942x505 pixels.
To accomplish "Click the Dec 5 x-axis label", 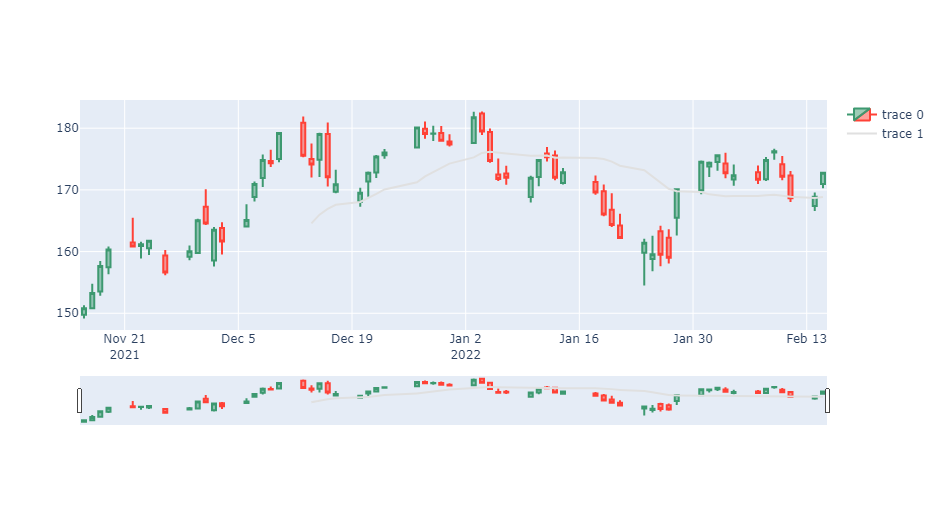I will [x=238, y=339].
